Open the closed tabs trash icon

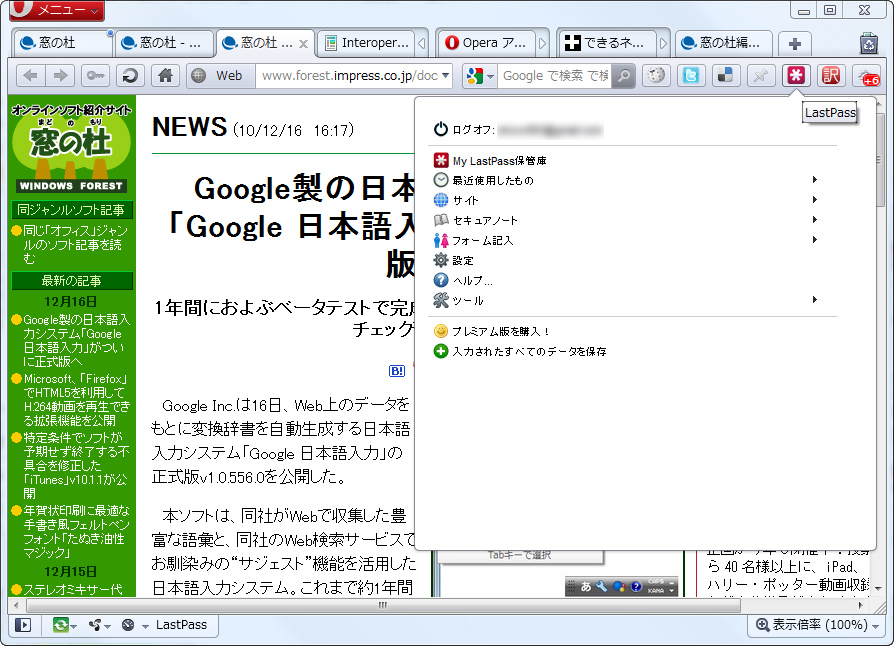[871, 45]
